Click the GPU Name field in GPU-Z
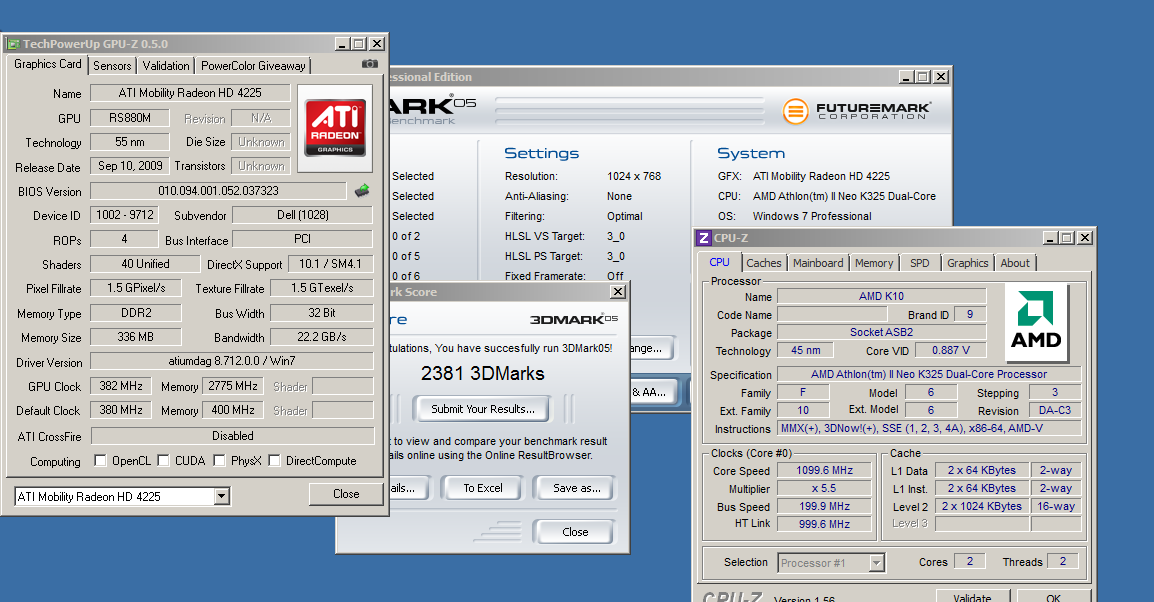This screenshot has width=1154, height=602. click(190, 93)
